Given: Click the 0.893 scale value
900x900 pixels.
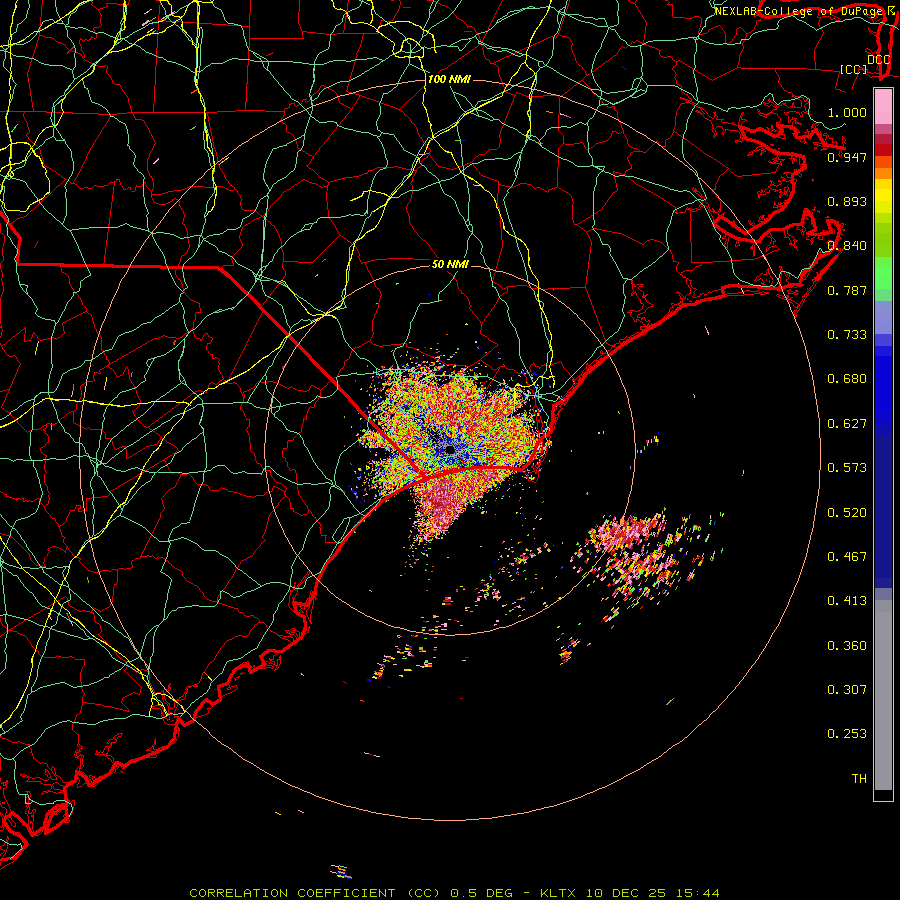Looking at the screenshot, I should pyautogui.click(x=847, y=201).
